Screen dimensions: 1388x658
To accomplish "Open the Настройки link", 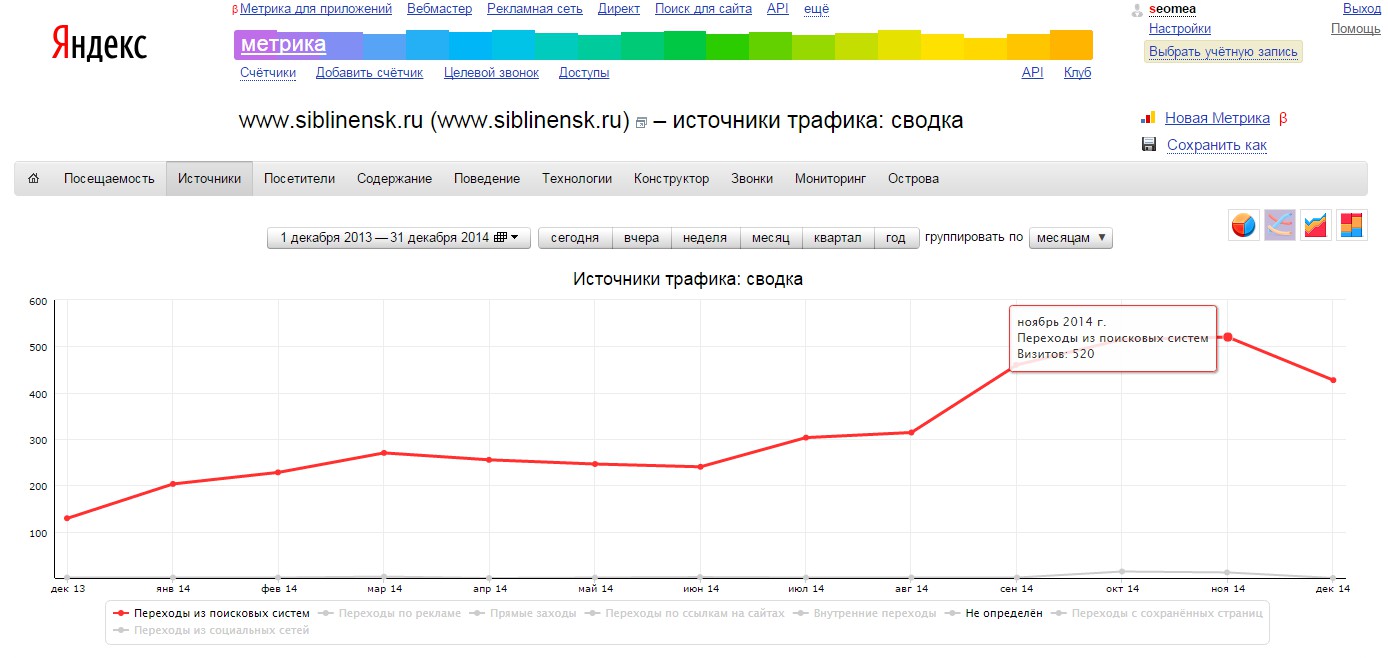I will click(1180, 29).
